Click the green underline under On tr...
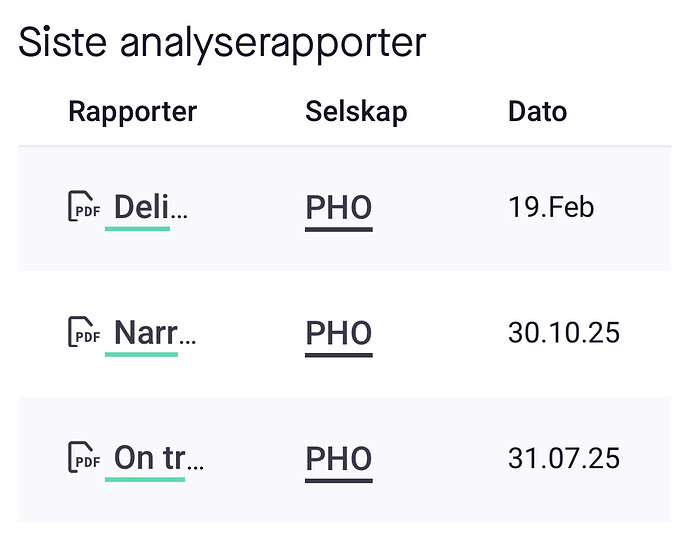 [x=145, y=479]
